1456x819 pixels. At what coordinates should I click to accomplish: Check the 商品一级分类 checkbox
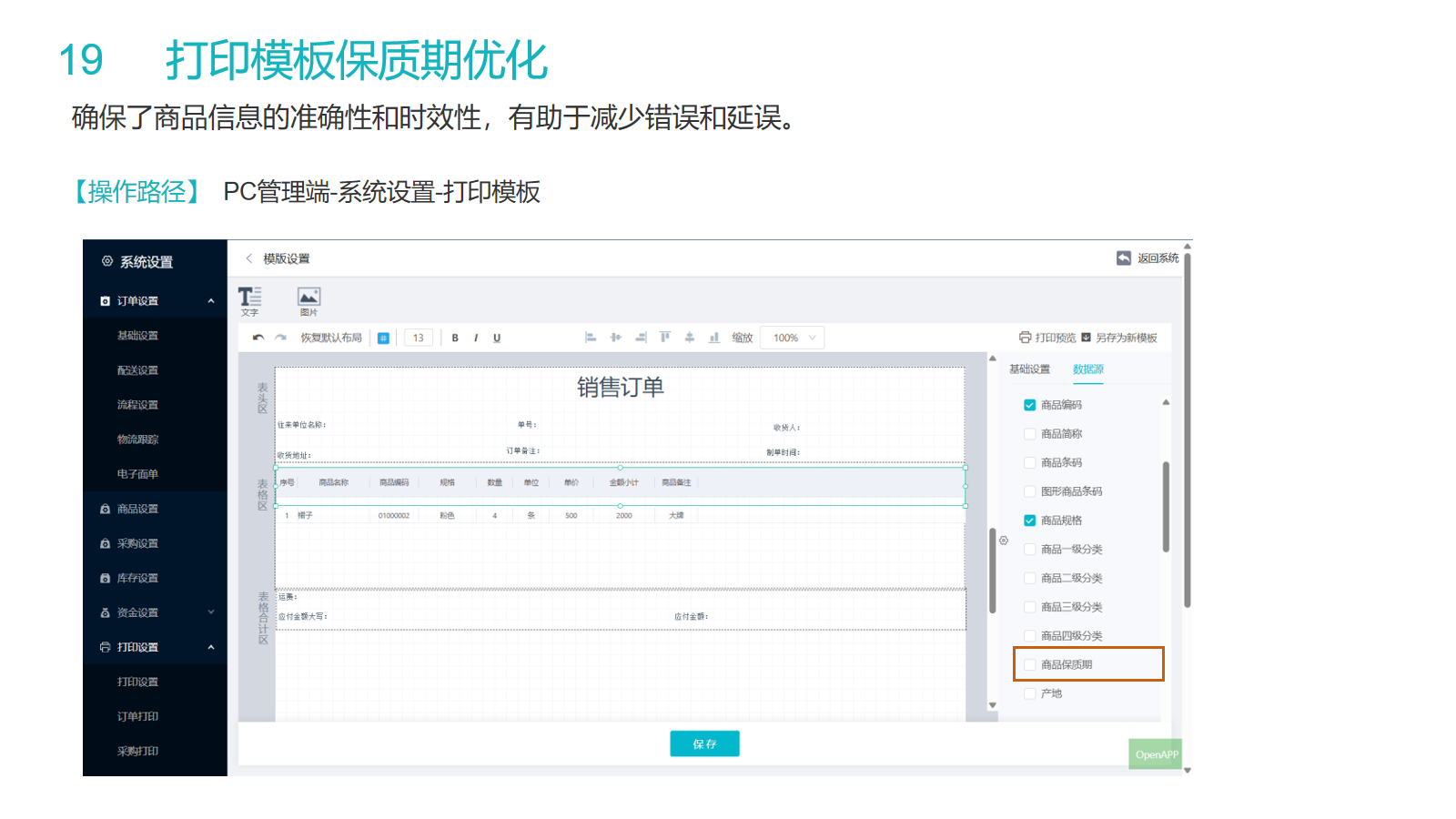(1030, 550)
